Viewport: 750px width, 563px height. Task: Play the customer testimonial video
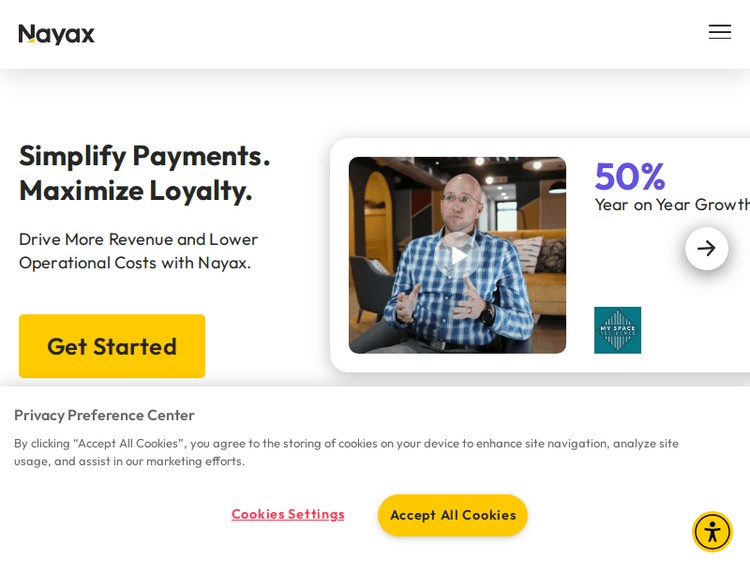(x=457, y=255)
